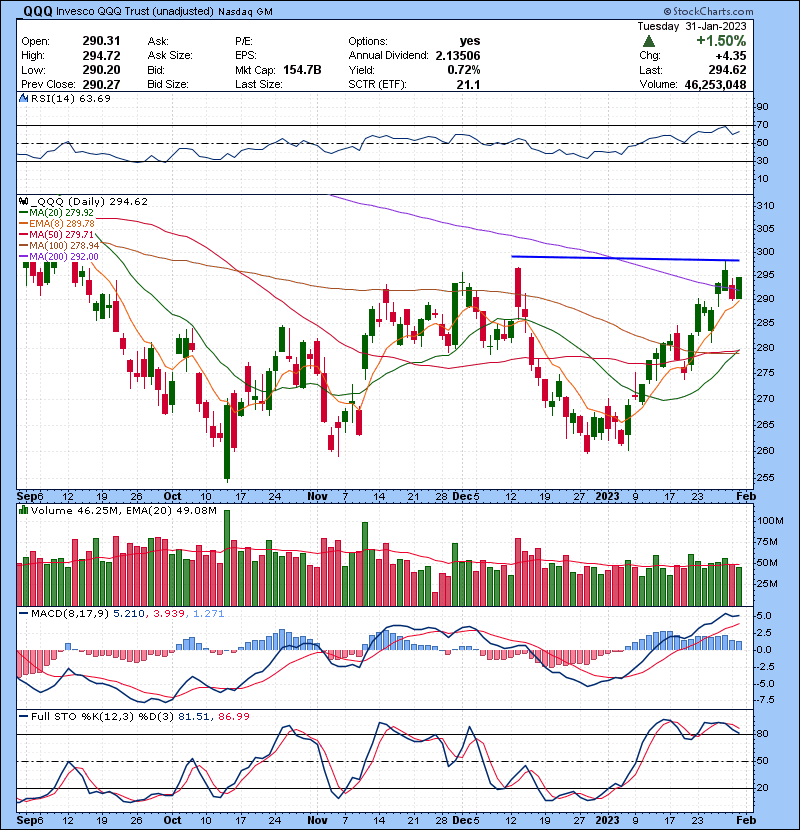Screen dimensions: 800x830
Task: Click the Oct label on the price chart date axis
Action: click(172, 497)
